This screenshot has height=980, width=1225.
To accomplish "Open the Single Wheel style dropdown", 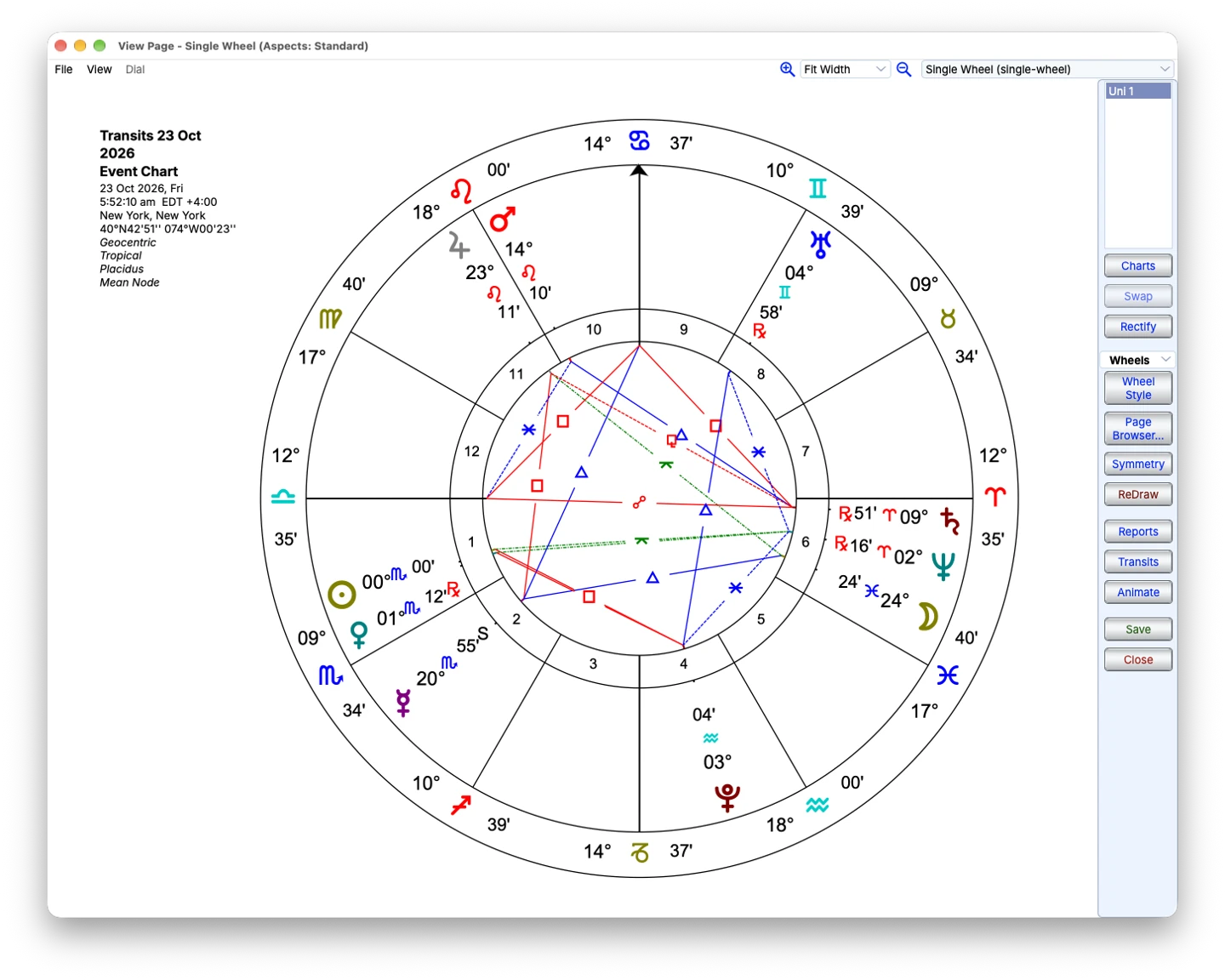I will tap(1048, 69).
